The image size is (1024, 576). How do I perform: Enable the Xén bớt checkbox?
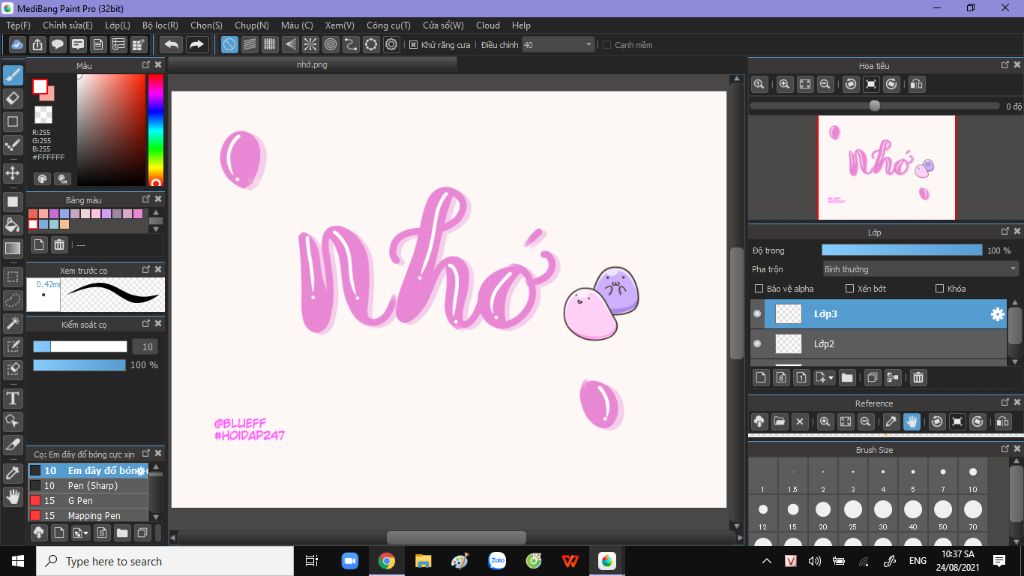click(850, 289)
